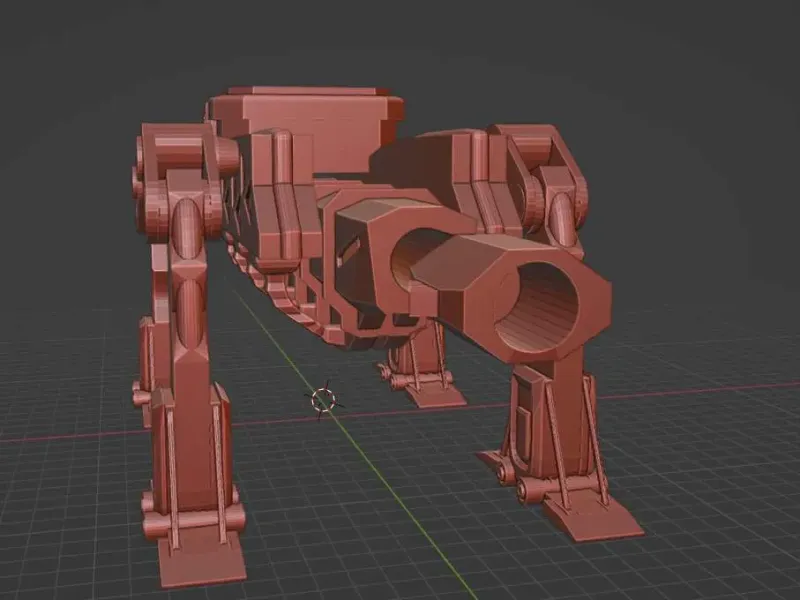Select the red mech model by its cannon muzzle
This screenshot has width=800, height=600.
[x=537, y=305]
